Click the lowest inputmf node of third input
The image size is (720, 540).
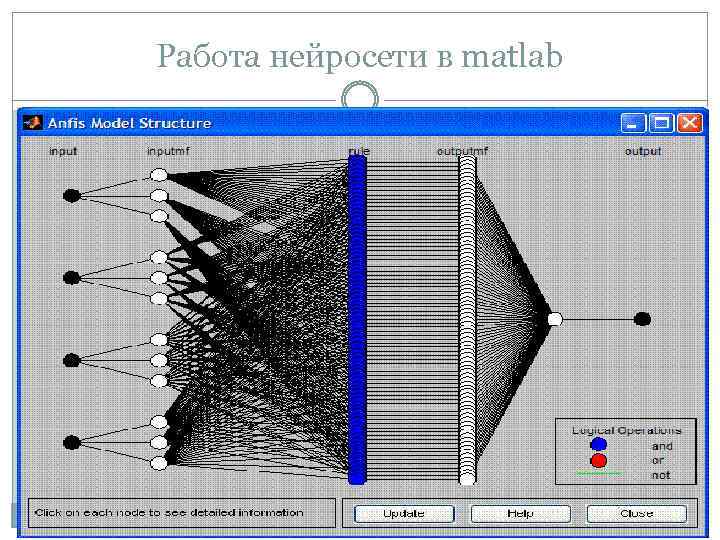pyautogui.click(x=159, y=381)
